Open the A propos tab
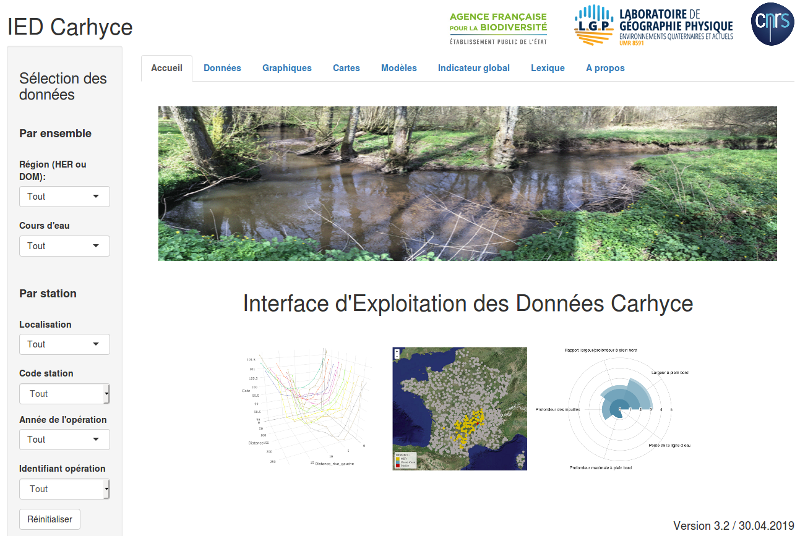This screenshot has width=800, height=536. click(605, 68)
